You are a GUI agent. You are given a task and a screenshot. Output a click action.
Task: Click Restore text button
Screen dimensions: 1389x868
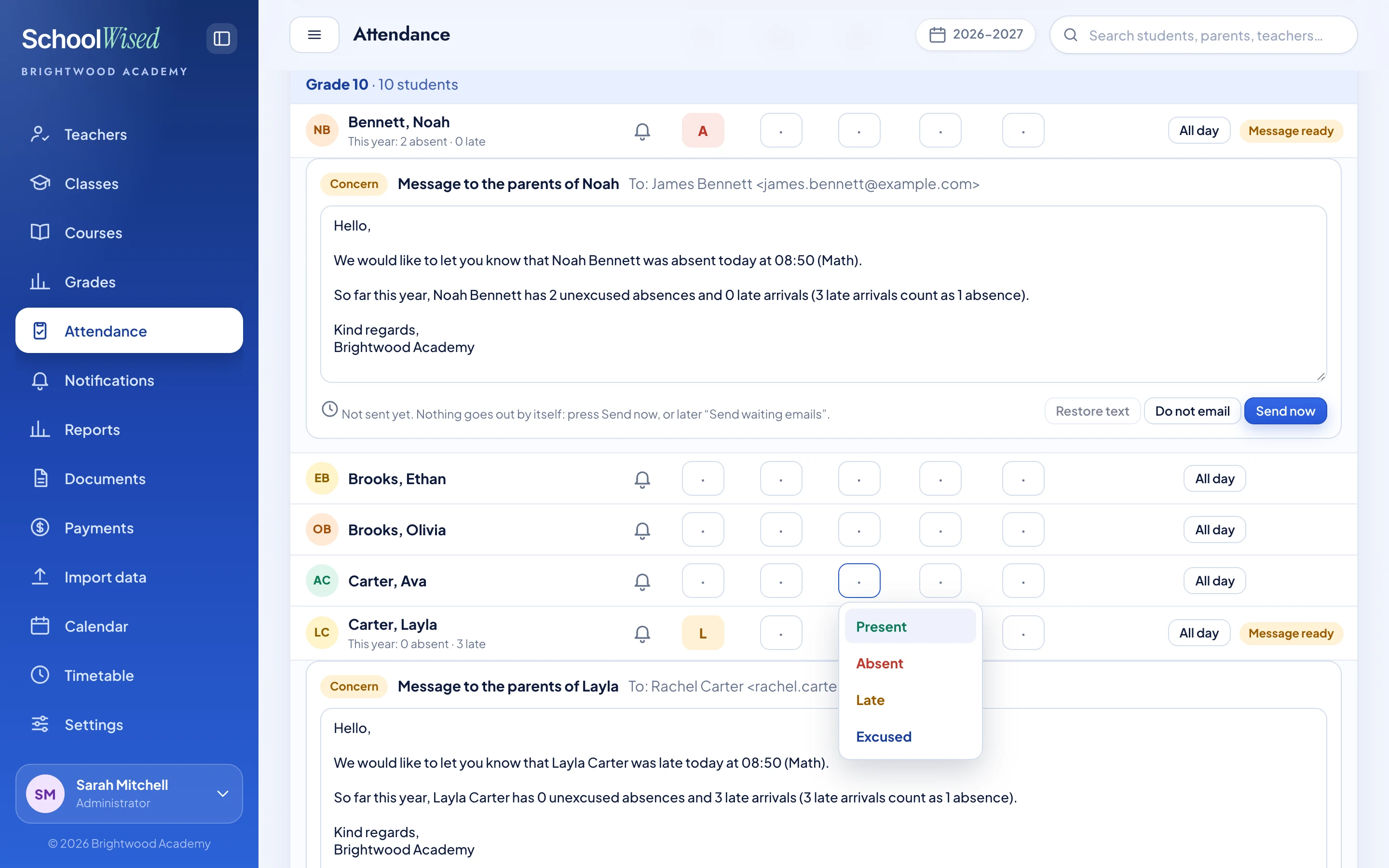[x=1092, y=411]
